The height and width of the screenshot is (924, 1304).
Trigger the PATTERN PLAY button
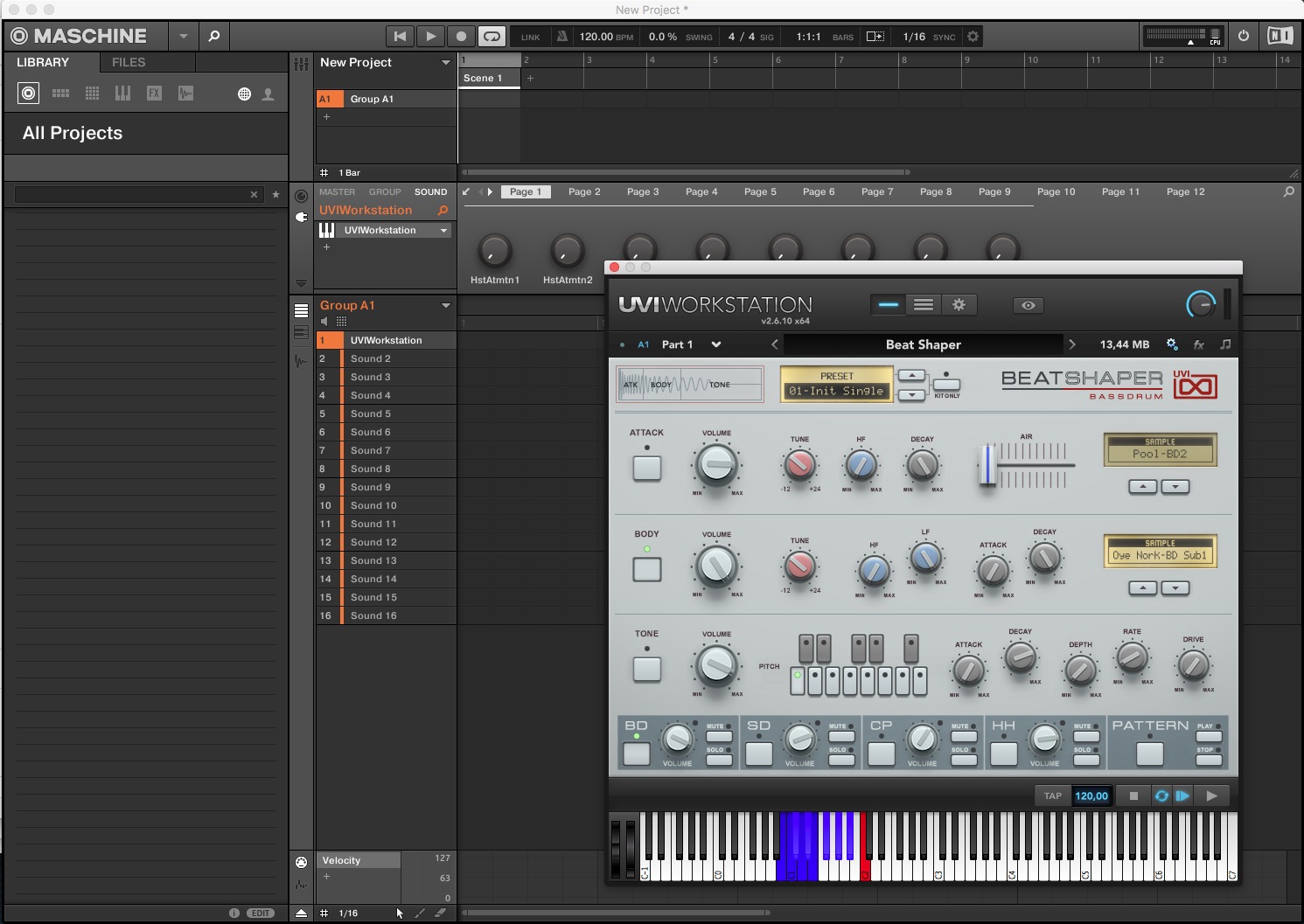[x=1208, y=737]
